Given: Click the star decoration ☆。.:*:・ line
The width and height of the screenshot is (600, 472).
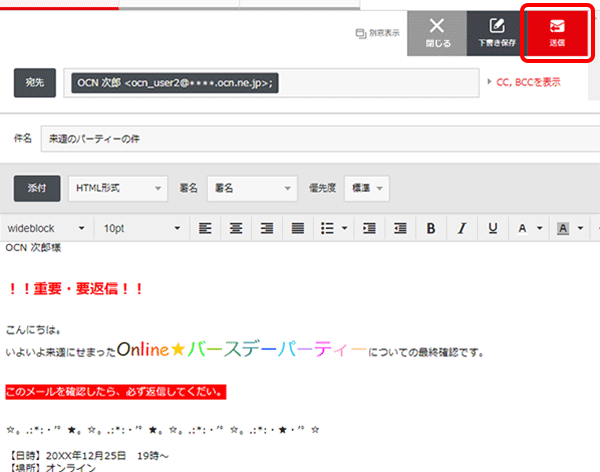Looking at the screenshot, I should pyautogui.click(x=163, y=430).
